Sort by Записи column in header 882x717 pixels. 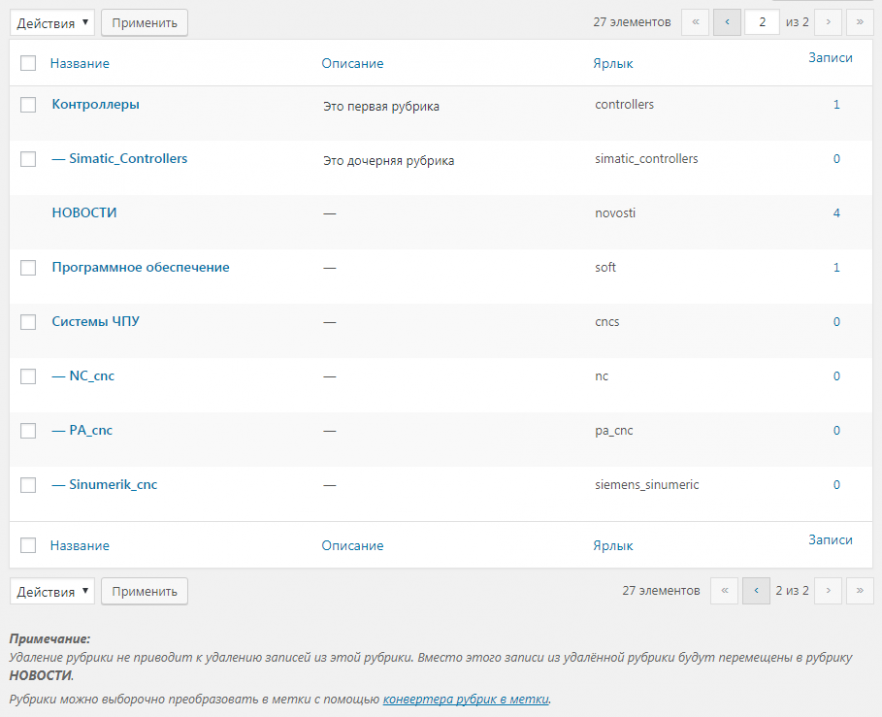click(830, 58)
